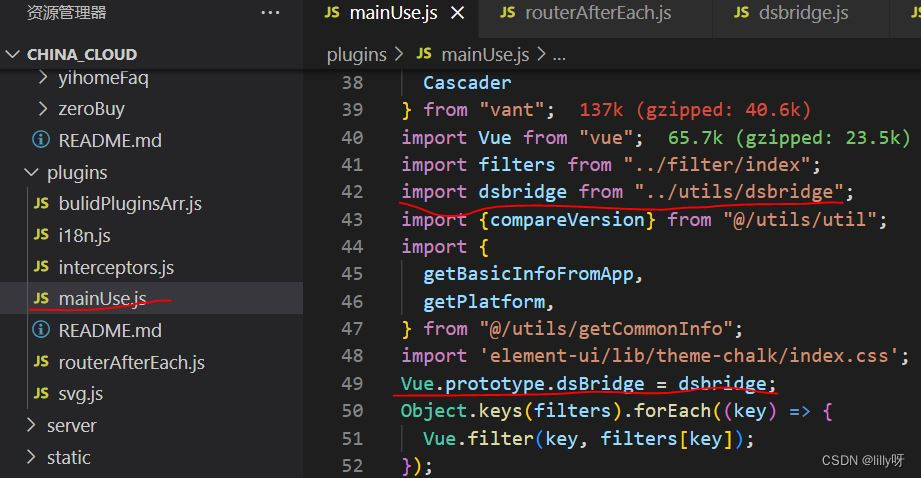
Task: Click the JS icon on the dsbridge.js tab
Action: coord(741,12)
